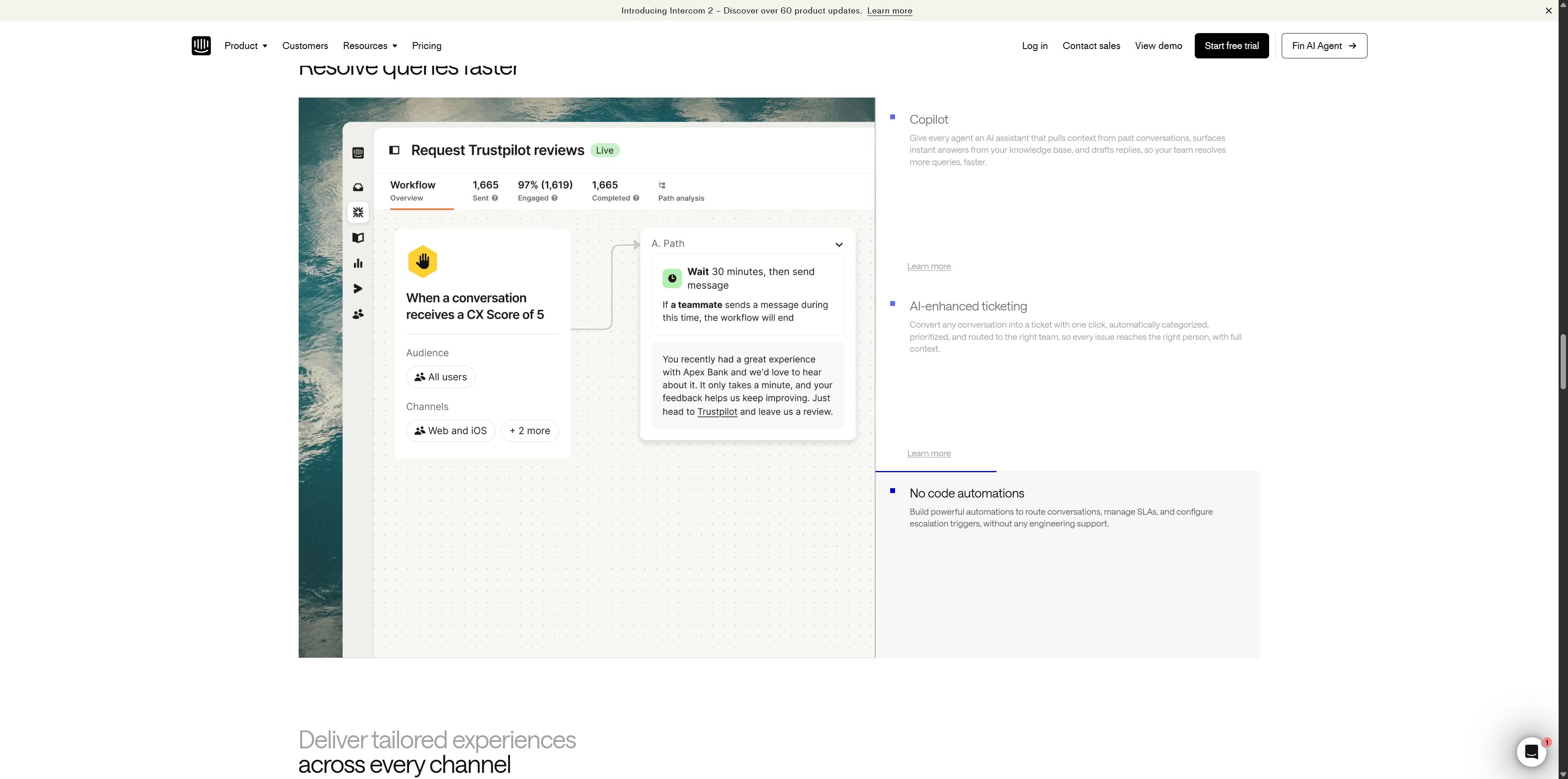The height and width of the screenshot is (779, 1568).
Task: Go to the Pricing page
Action: [427, 46]
